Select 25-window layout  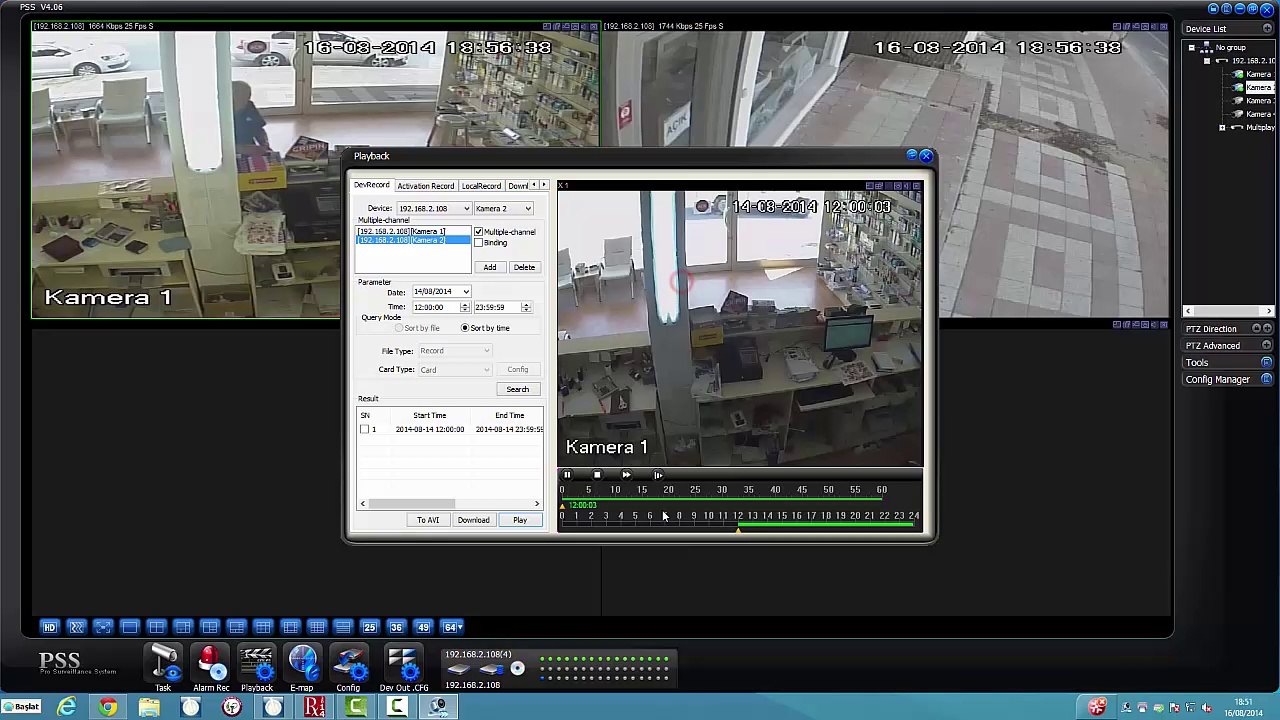369,627
